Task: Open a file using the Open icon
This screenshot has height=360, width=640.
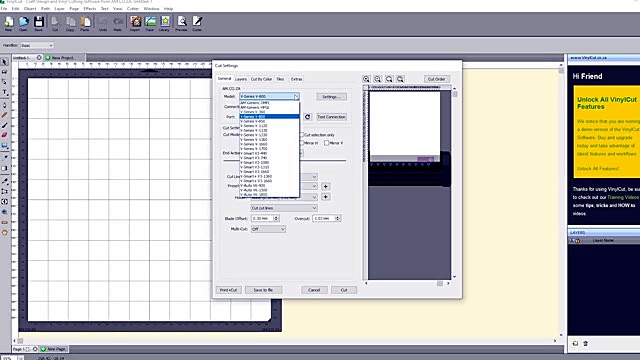Action: coord(23,23)
